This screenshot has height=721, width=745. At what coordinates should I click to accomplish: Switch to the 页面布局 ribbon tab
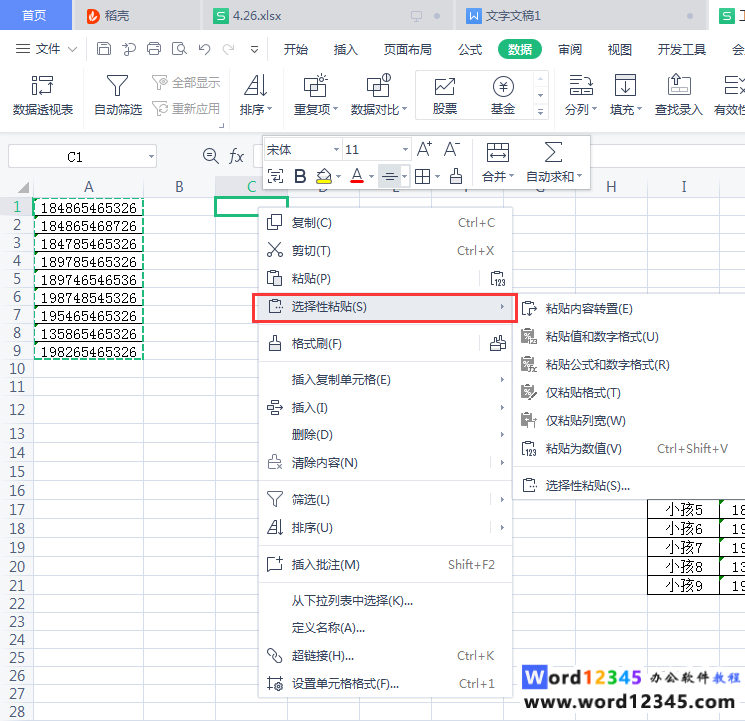click(x=408, y=49)
